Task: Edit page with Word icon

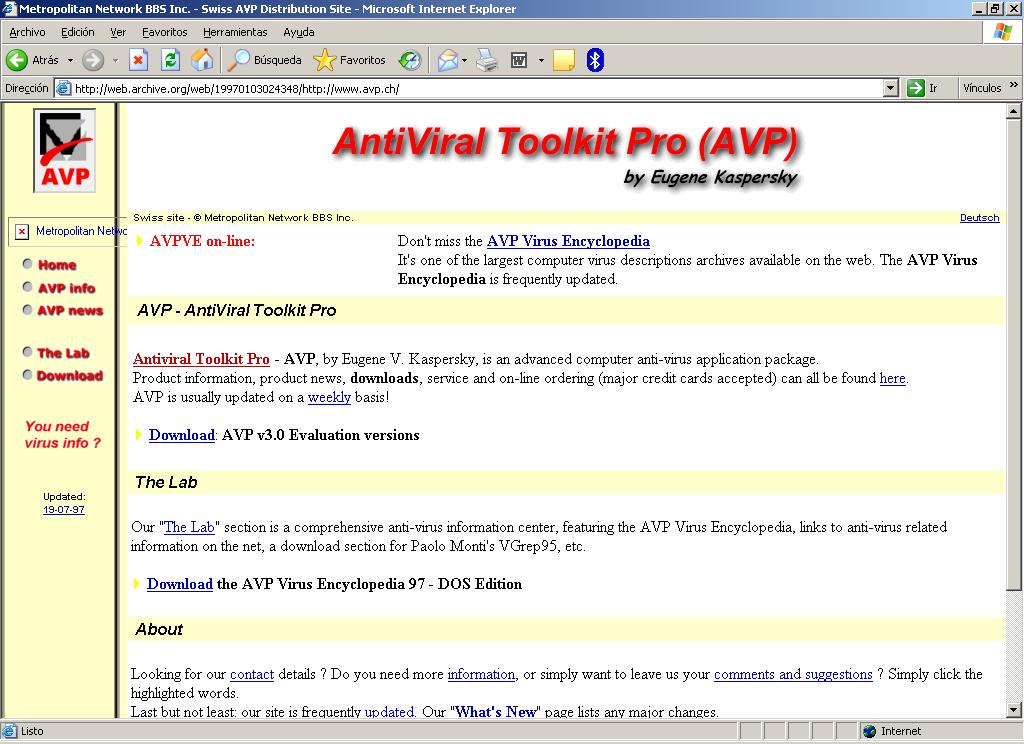Action: (519, 60)
